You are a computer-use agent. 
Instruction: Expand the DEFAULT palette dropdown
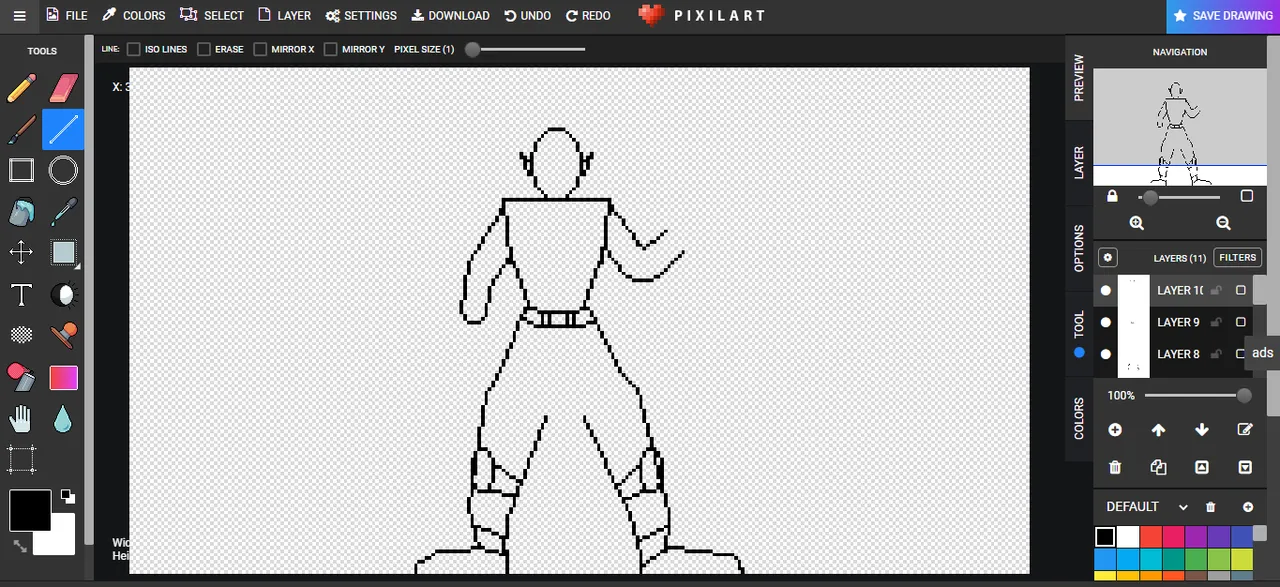coord(1183,507)
